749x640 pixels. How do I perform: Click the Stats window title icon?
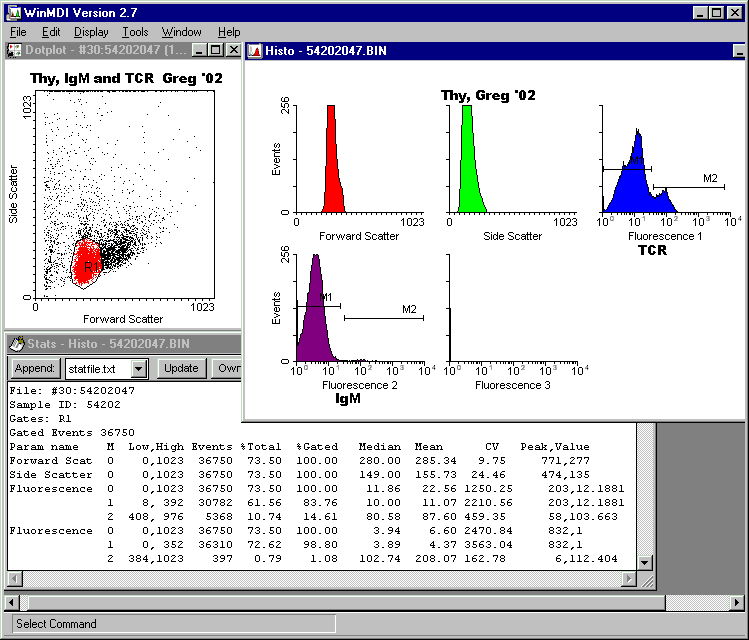(x=14, y=343)
